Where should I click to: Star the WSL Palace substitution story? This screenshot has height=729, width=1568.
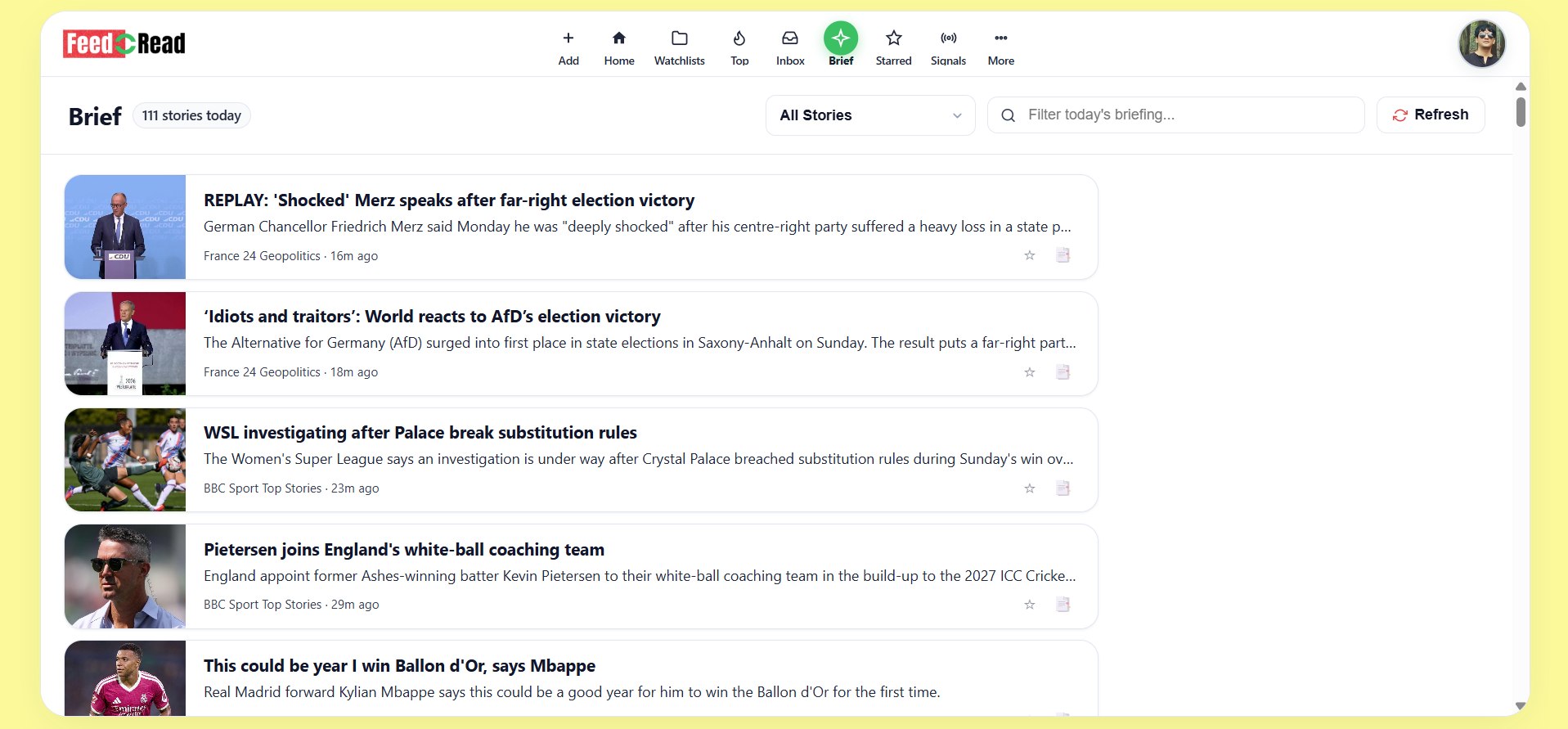(x=1030, y=488)
